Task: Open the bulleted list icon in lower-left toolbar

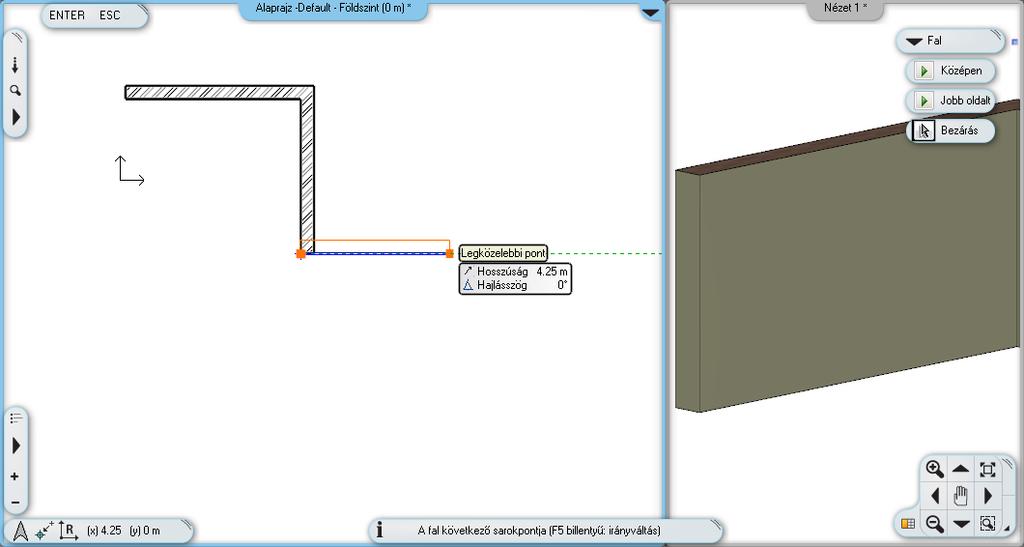Action: point(16,418)
